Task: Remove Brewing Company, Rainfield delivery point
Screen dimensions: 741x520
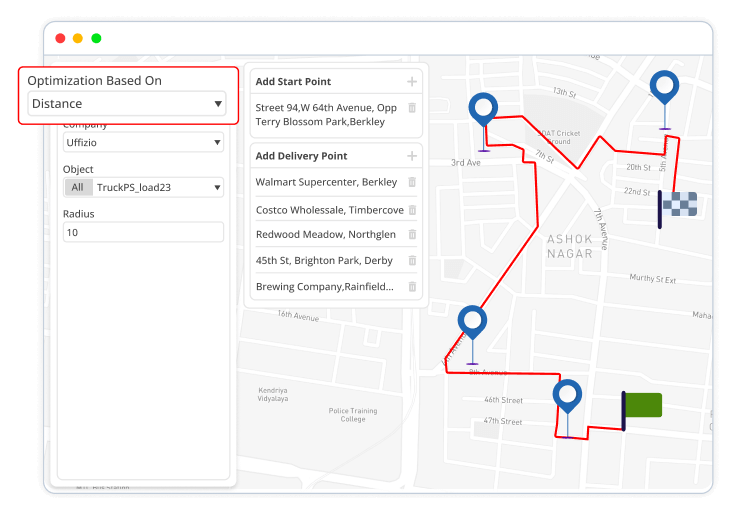Action: tap(412, 287)
